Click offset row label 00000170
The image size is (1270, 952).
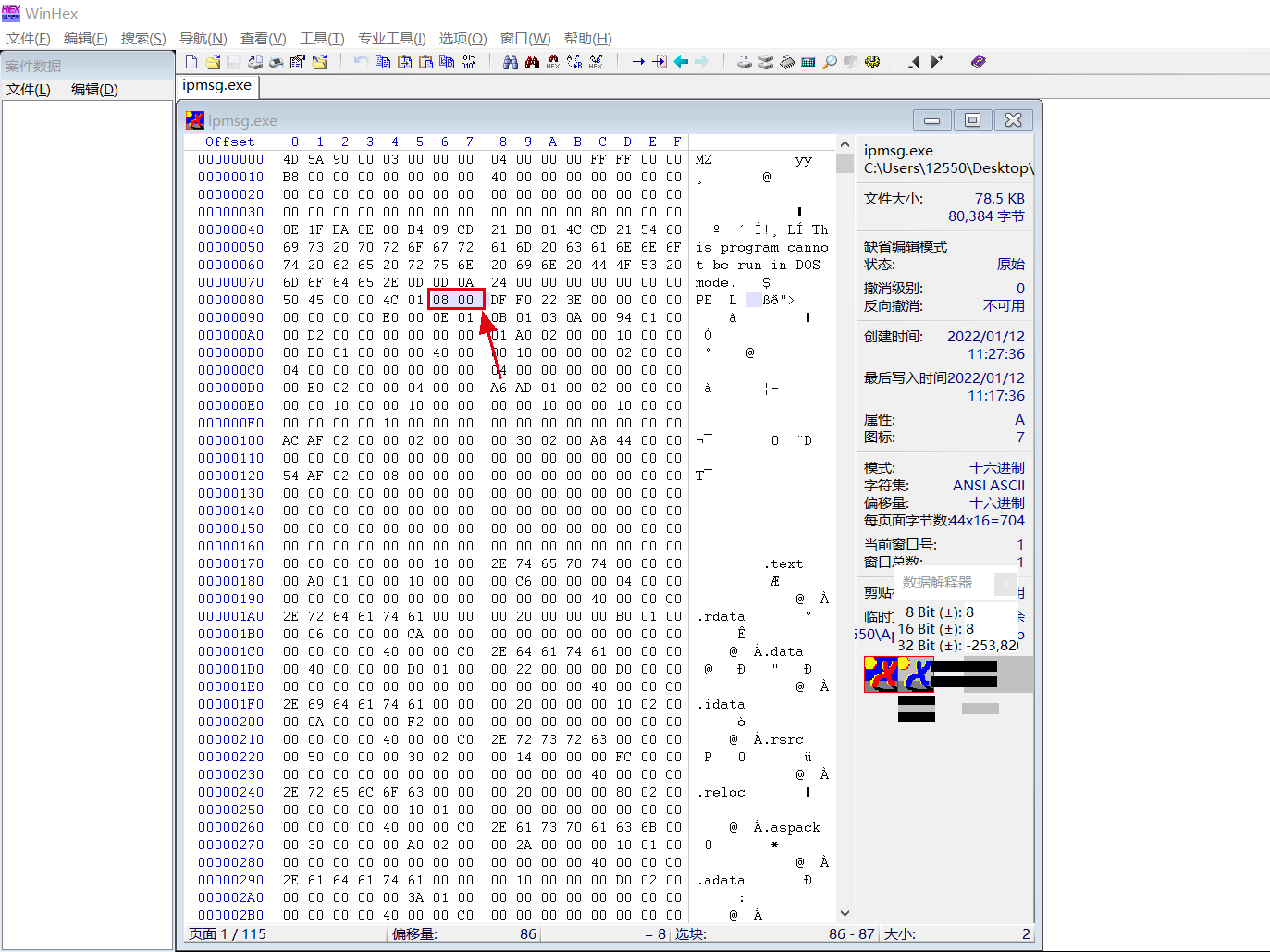(230, 563)
